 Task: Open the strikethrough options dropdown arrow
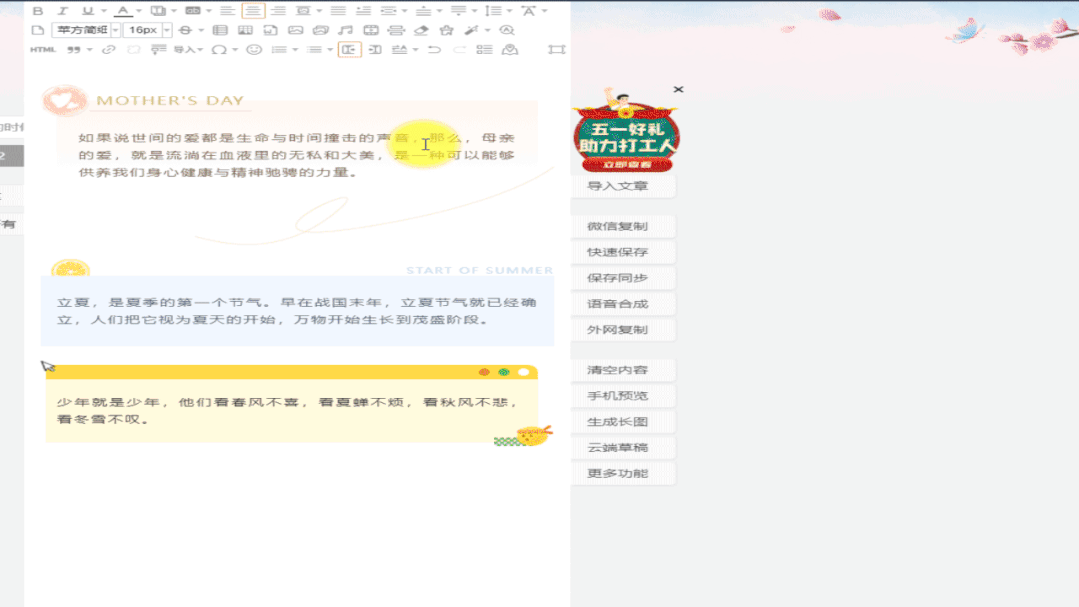pyautogui.click(x=201, y=30)
